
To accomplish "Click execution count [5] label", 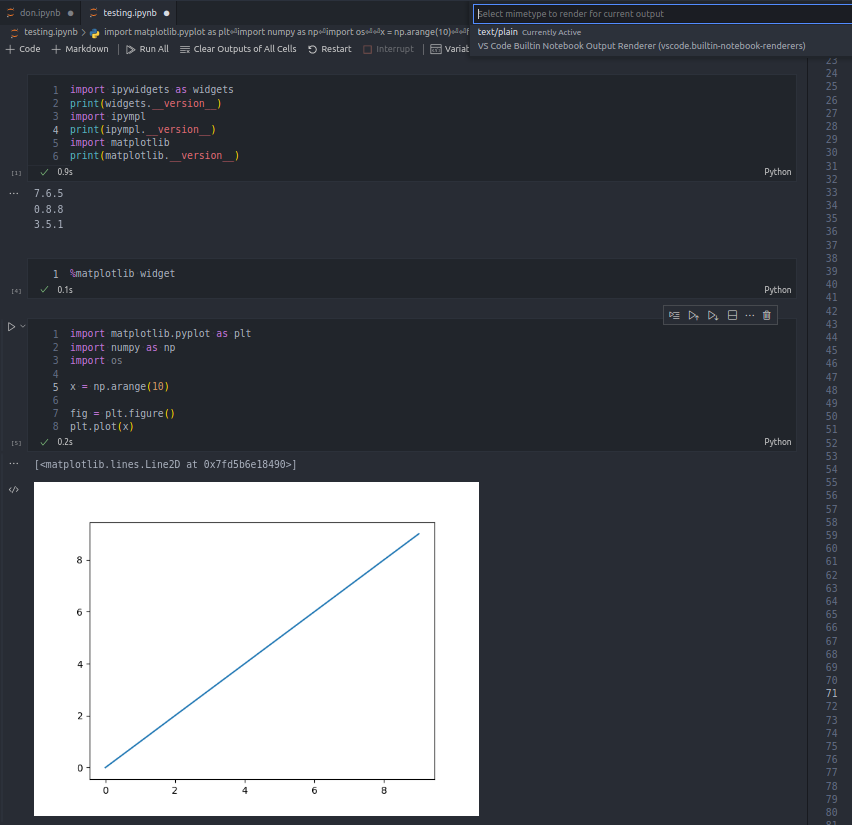I will [x=16, y=443].
